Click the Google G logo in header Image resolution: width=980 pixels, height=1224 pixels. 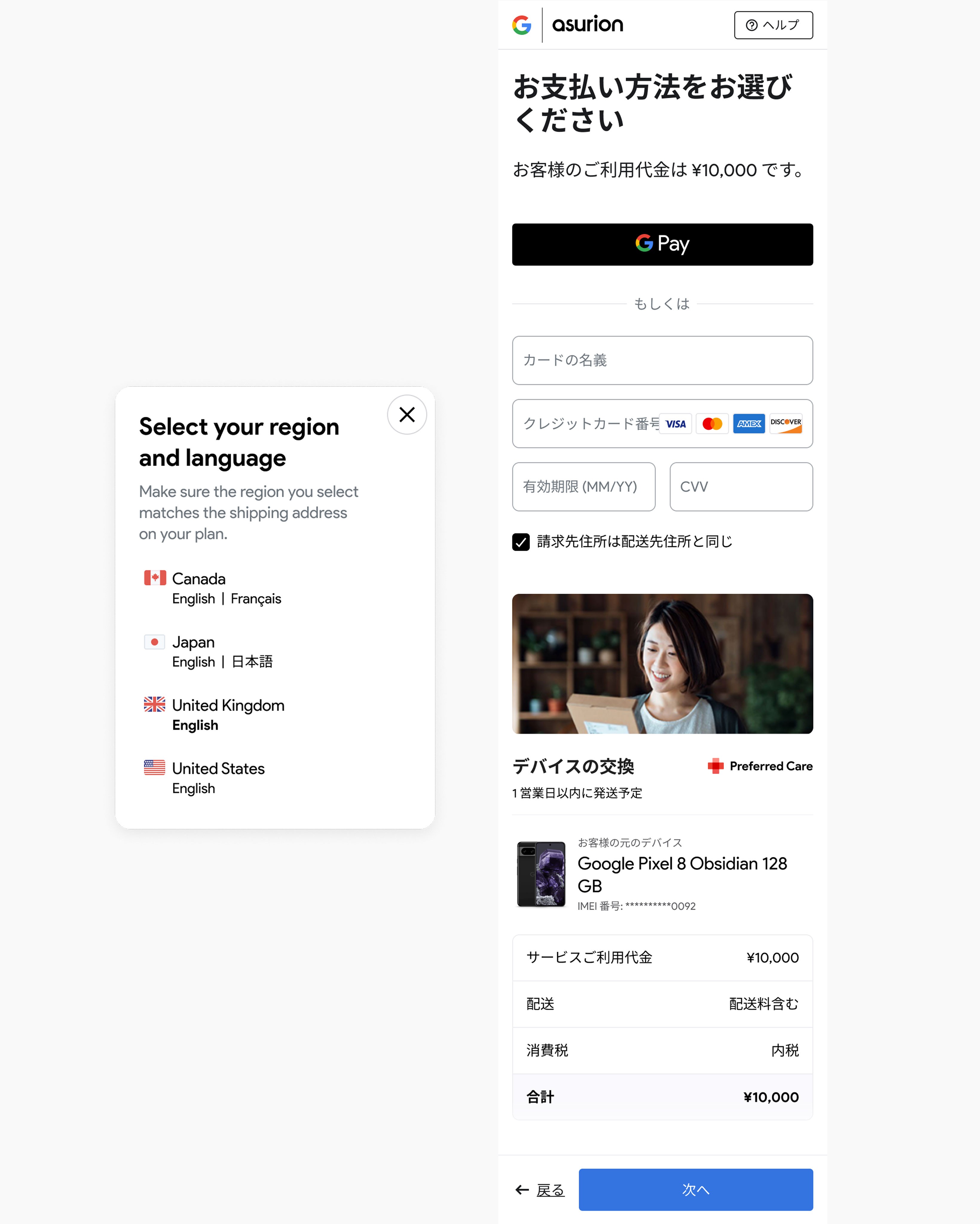tap(521, 25)
